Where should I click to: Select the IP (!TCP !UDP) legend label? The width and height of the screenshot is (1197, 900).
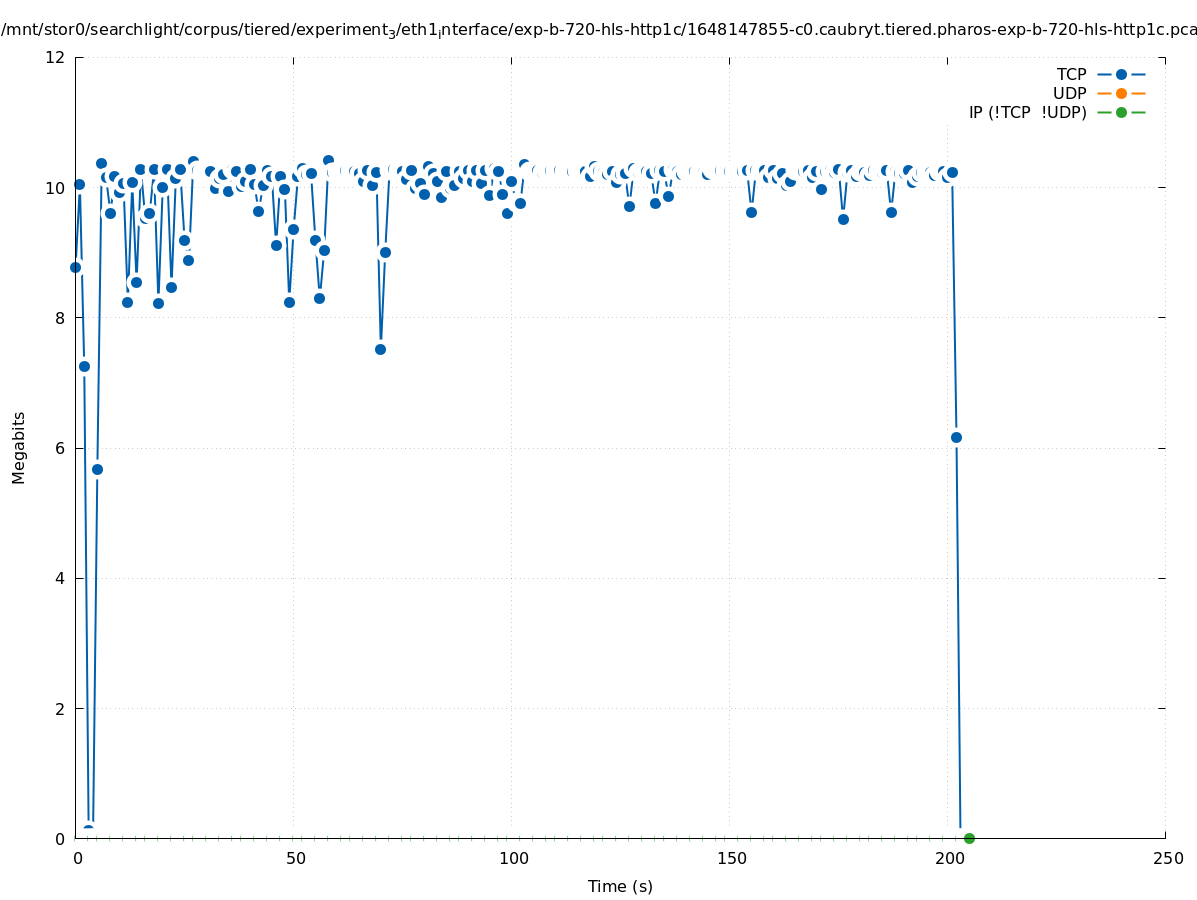pyautogui.click(x=1027, y=112)
